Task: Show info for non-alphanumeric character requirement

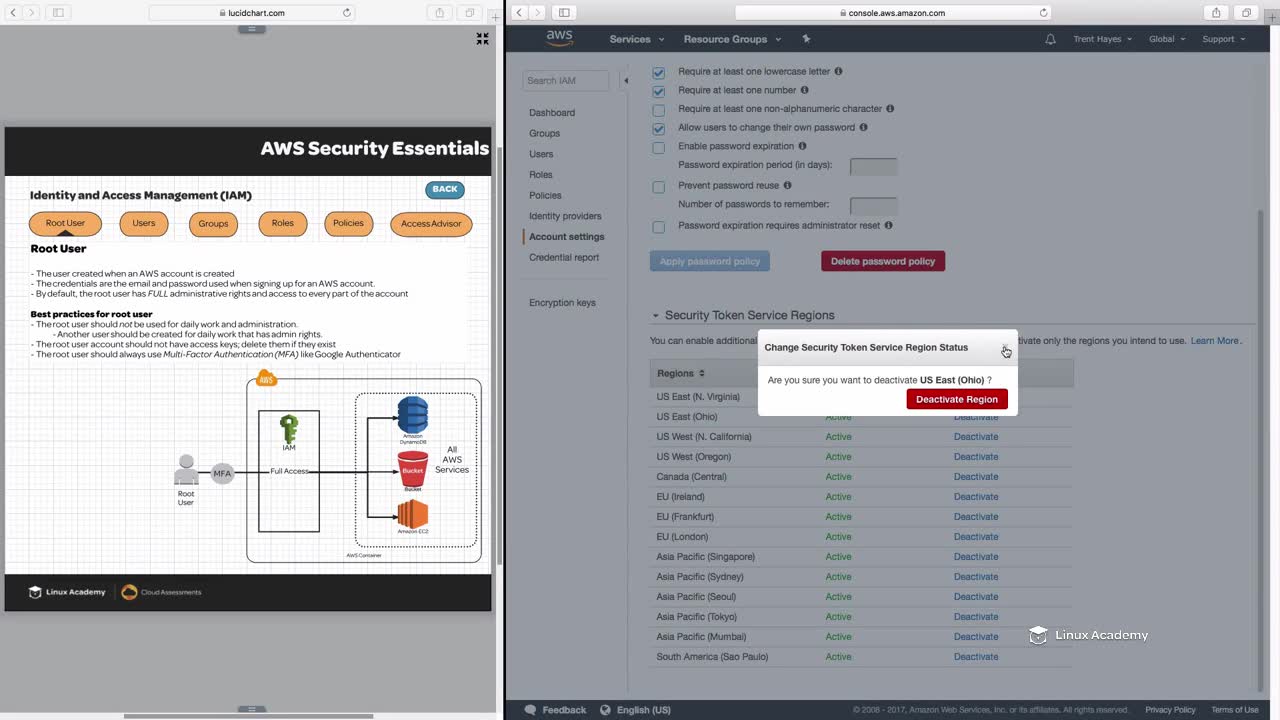Action: tap(890, 108)
